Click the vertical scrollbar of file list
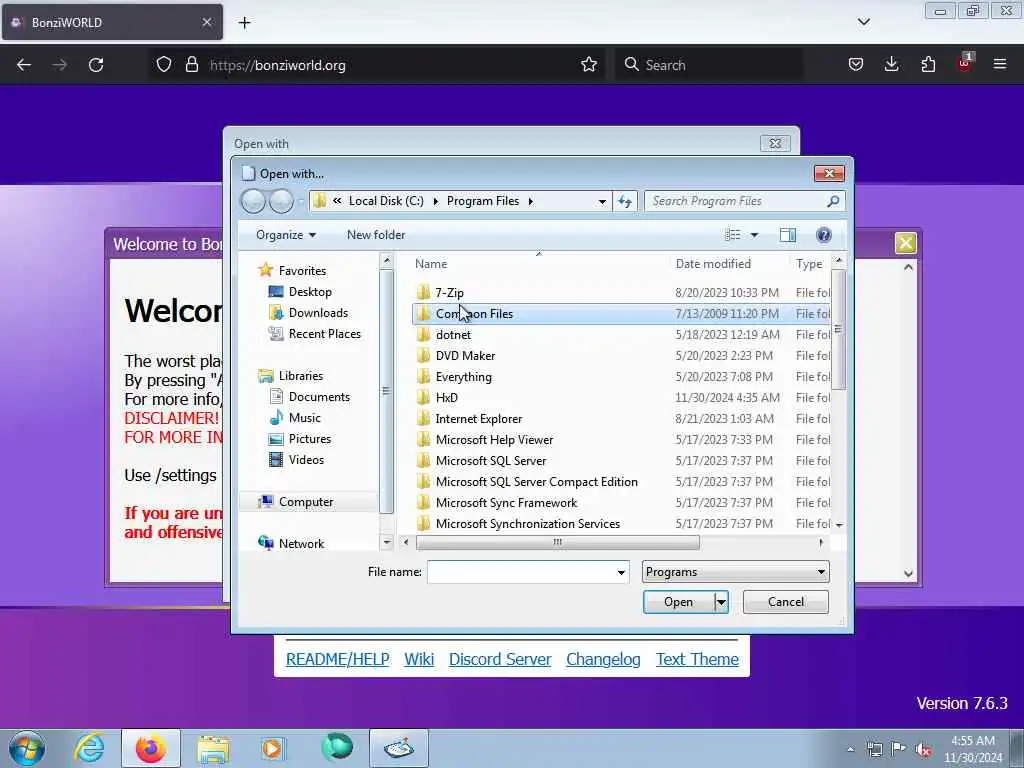The height and width of the screenshot is (768, 1024). point(839,329)
